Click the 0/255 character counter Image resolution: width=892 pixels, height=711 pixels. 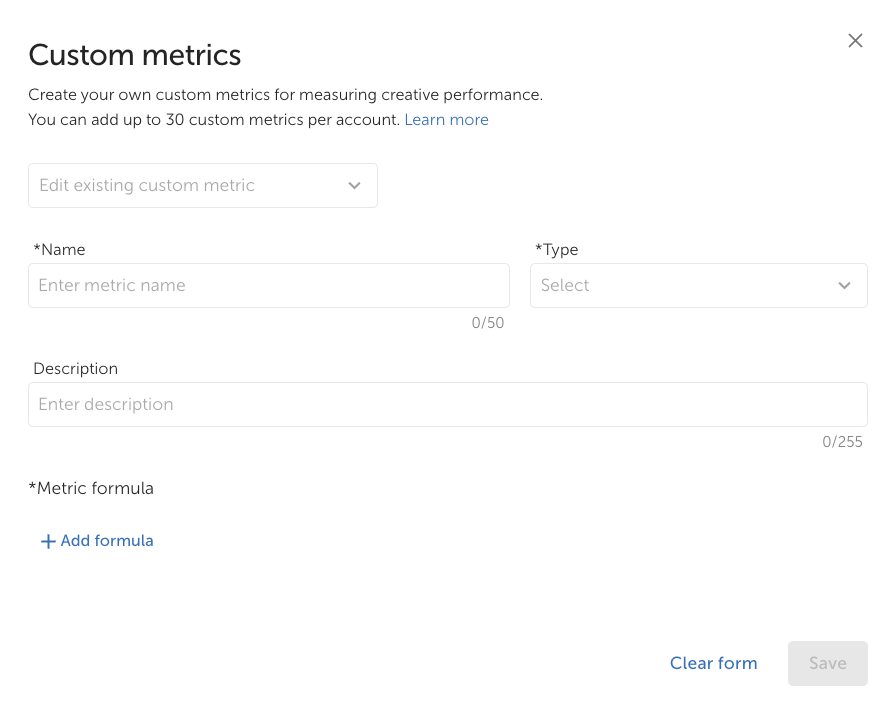pos(842,442)
